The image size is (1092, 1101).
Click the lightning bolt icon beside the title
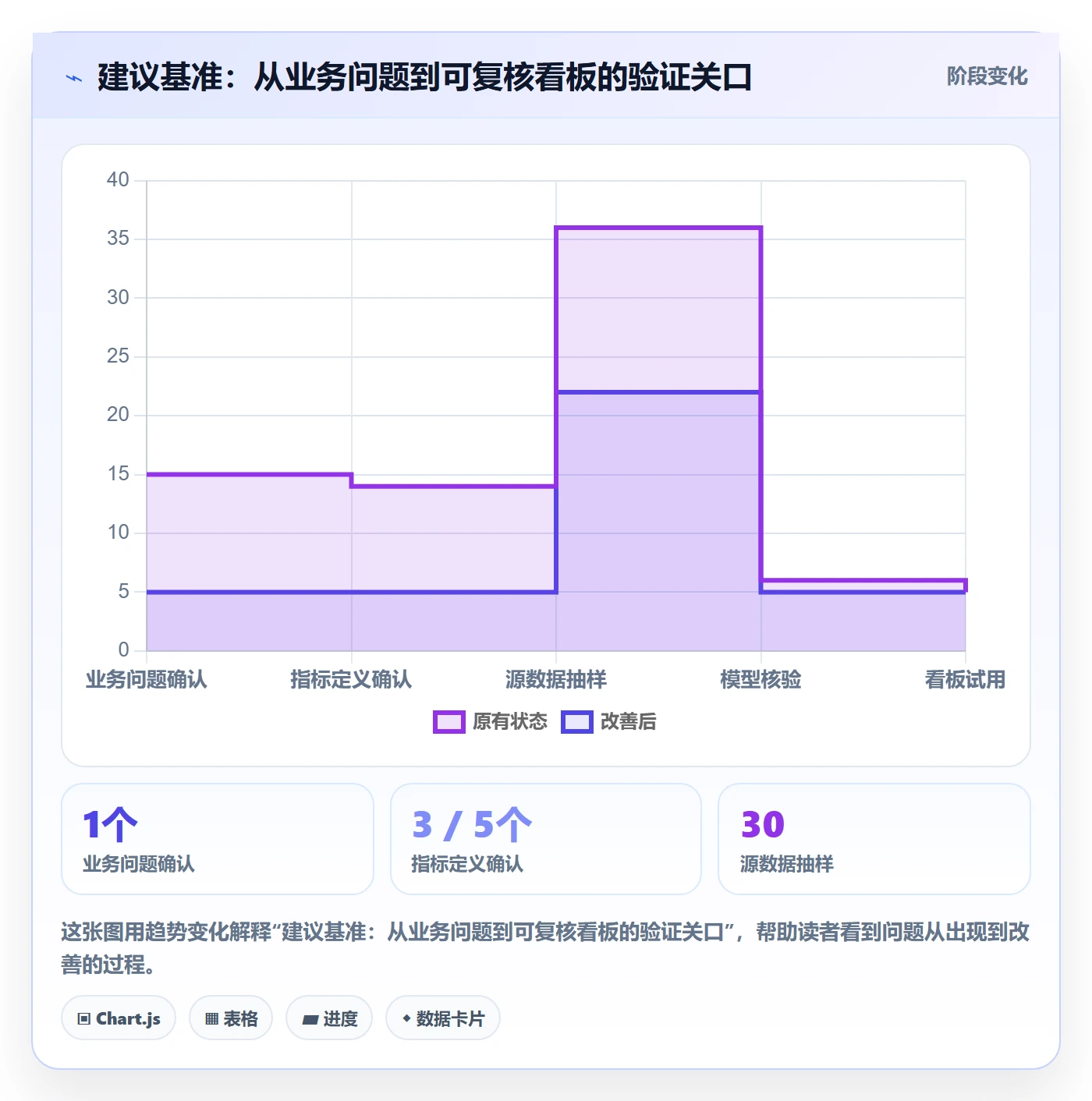pos(73,78)
